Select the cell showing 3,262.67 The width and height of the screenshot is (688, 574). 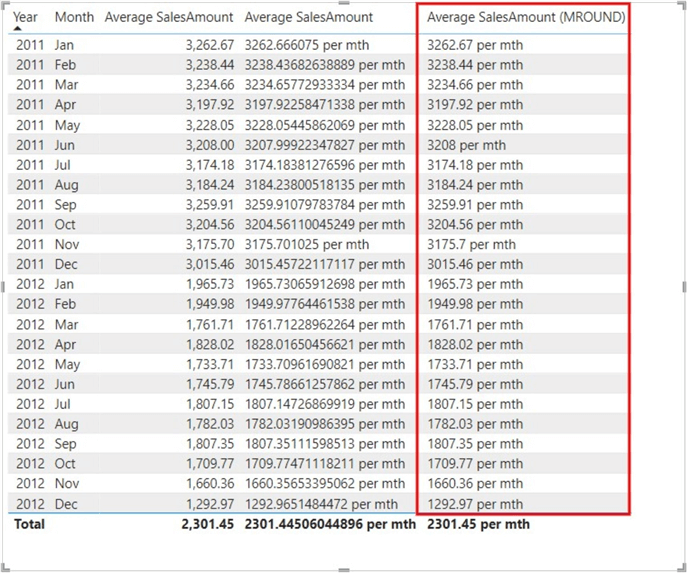click(x=210, y=45)
